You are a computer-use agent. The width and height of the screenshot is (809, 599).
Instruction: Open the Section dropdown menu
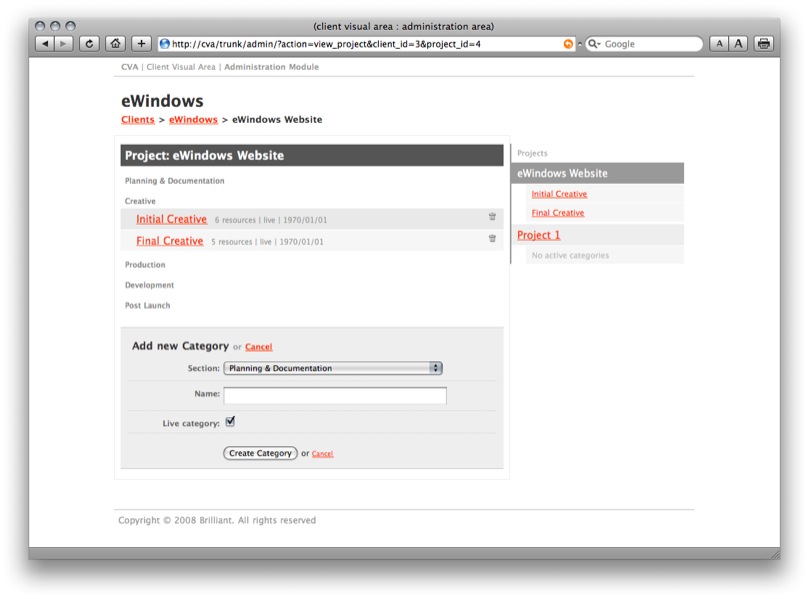click(x=333, y=368)
